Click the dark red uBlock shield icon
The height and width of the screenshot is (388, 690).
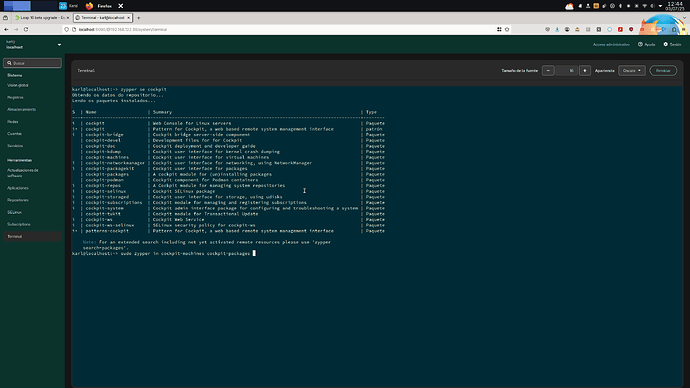tap(631, 29)
